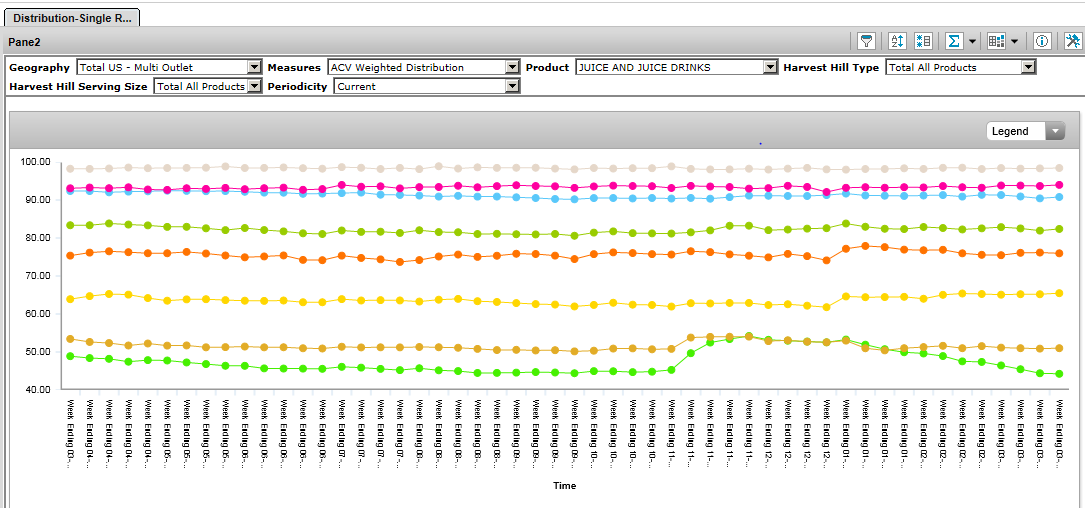Click the Sigma totals icon

click(954, 41)
